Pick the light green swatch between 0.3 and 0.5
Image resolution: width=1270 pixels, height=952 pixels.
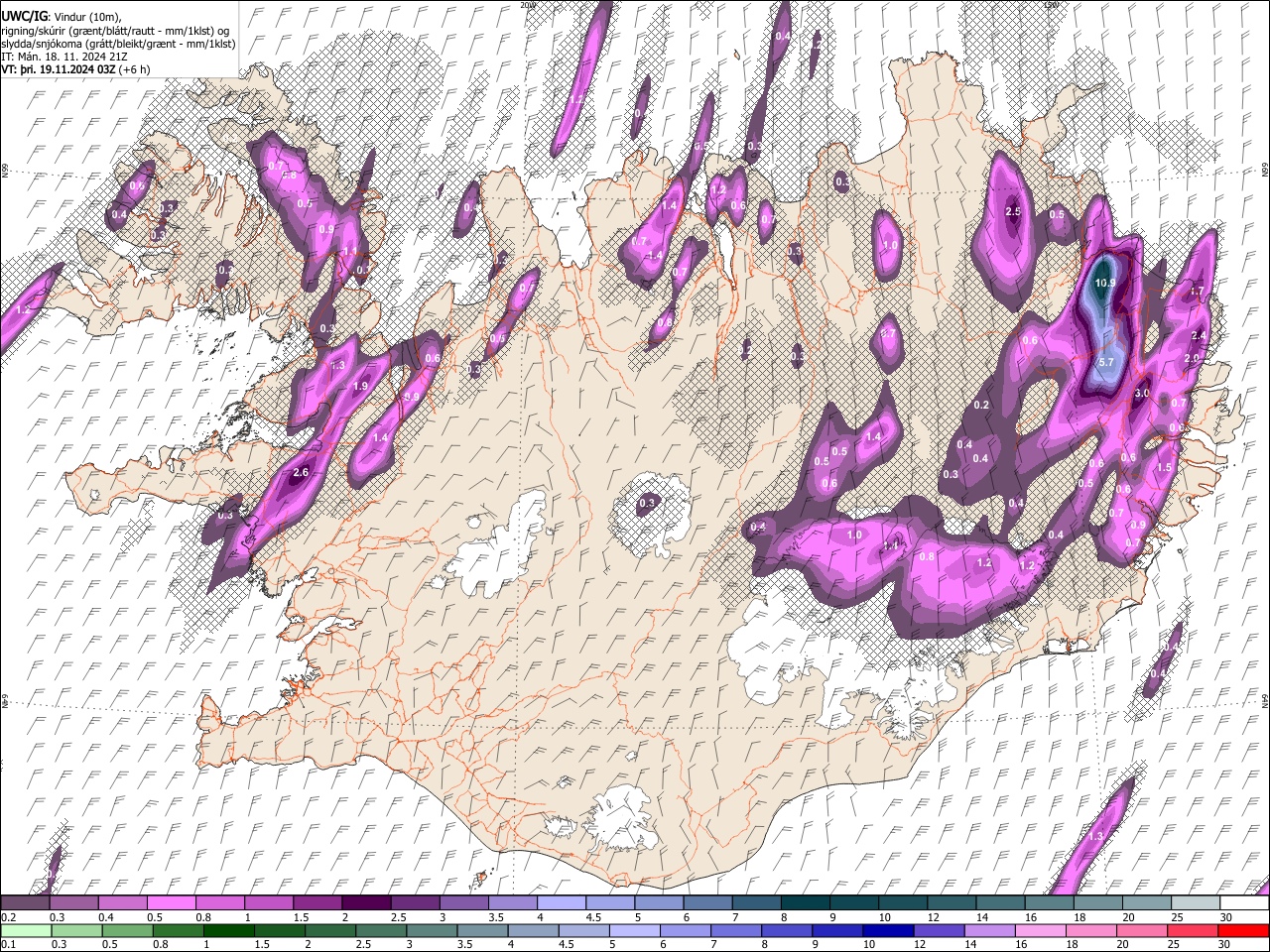pos(75,930)
